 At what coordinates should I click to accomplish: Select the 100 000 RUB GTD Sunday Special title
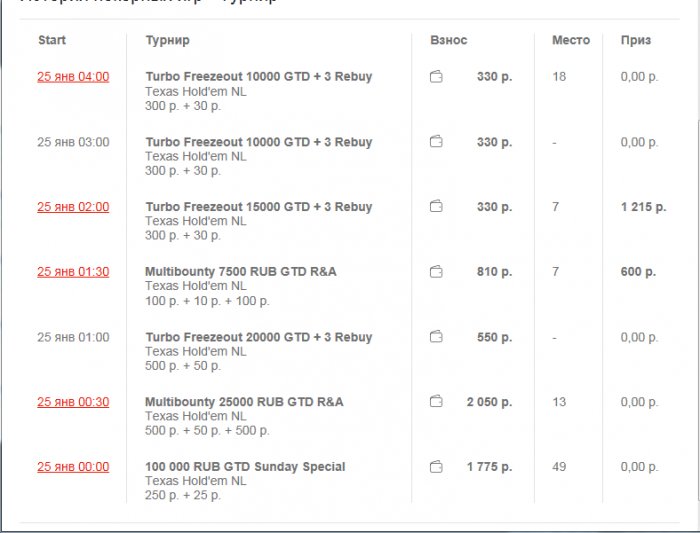pyautogui.click(x=245, y=467)
